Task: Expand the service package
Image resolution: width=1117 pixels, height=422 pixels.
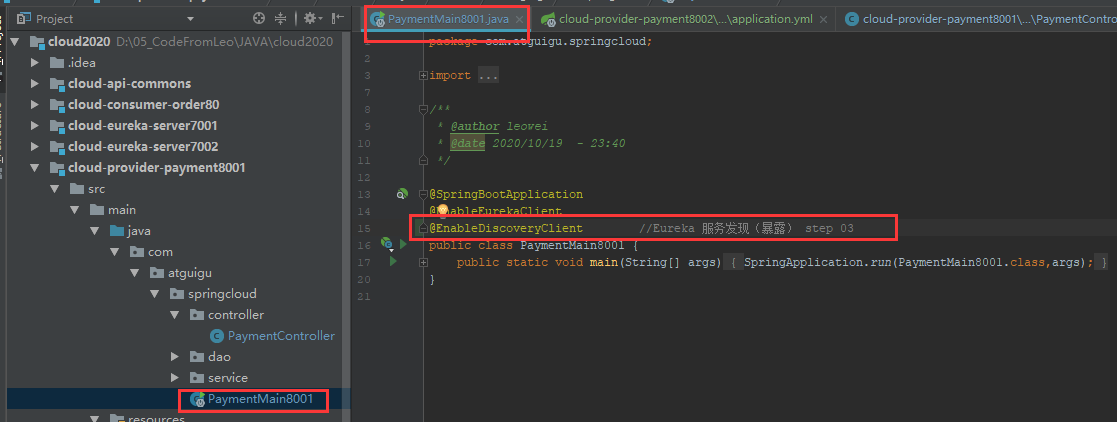Action: point(175,378)
